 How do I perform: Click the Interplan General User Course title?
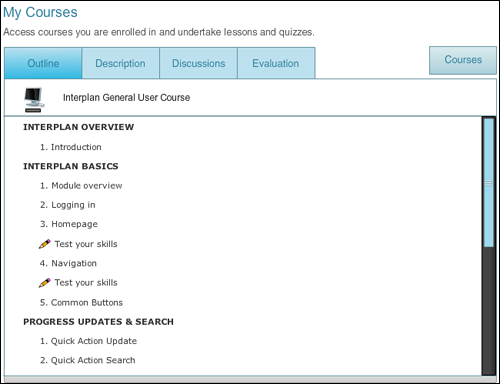pyautogui.click(x=126, y=97)
